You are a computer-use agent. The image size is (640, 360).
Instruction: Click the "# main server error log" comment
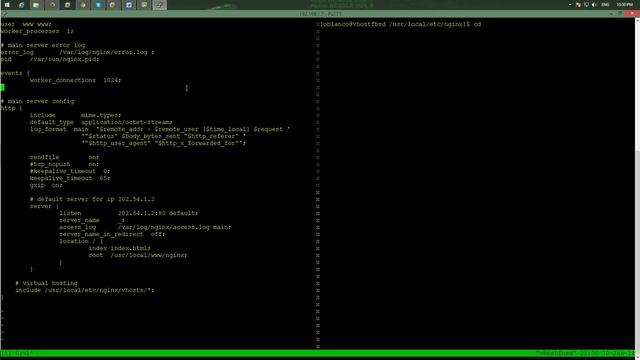[x=42, y=45]
